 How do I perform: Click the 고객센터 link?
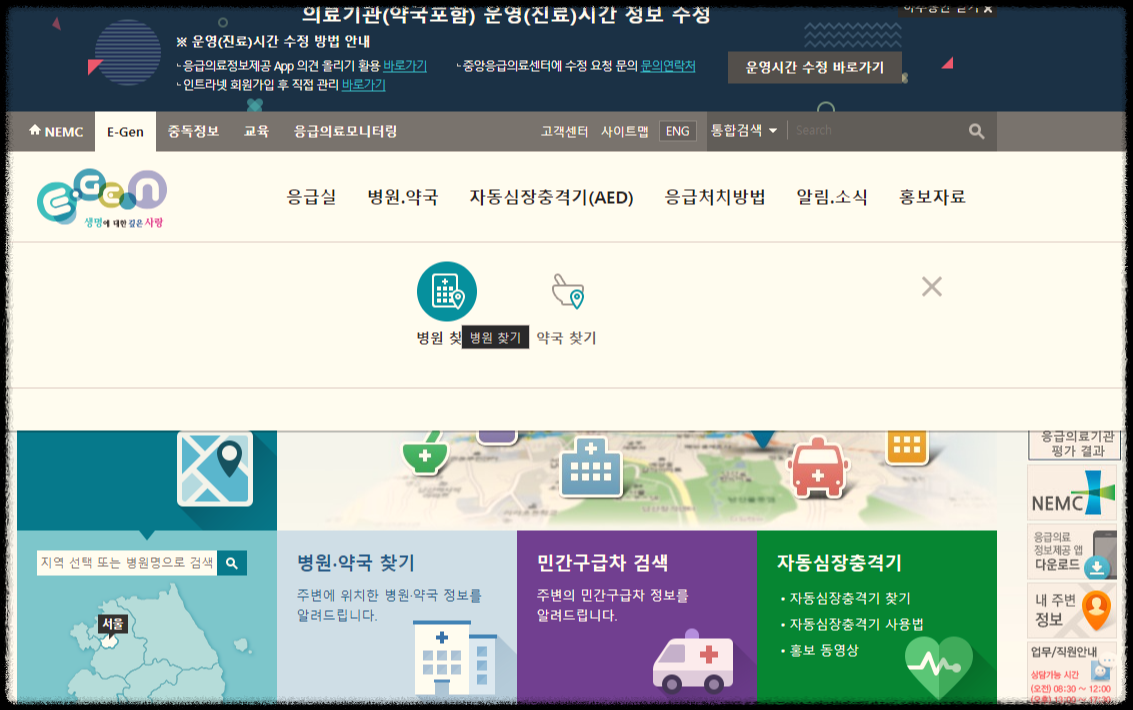coord(564,131)
